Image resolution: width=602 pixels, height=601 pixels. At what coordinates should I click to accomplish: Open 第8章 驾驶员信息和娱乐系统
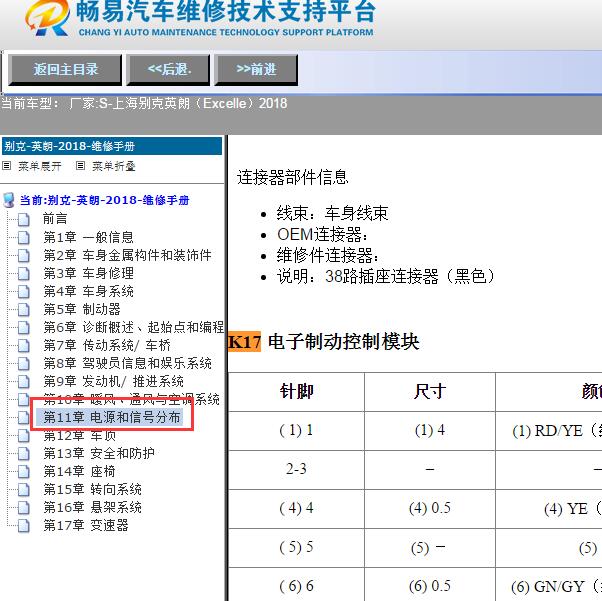click(127, 363)
